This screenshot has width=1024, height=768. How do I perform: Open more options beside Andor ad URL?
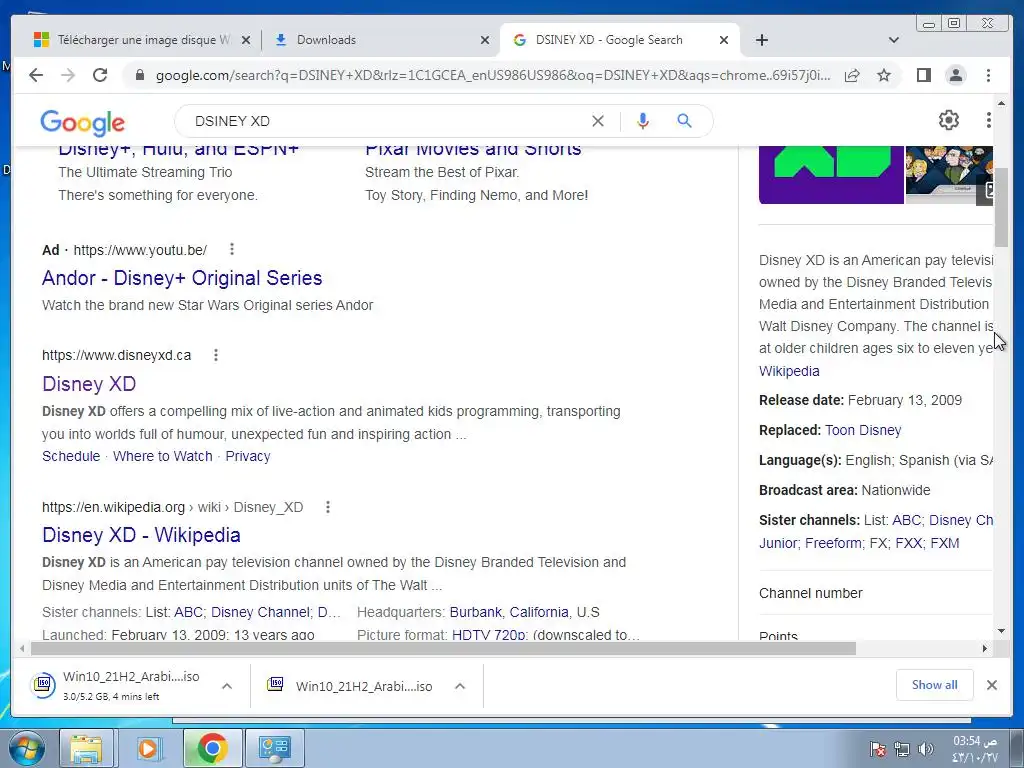232,249
